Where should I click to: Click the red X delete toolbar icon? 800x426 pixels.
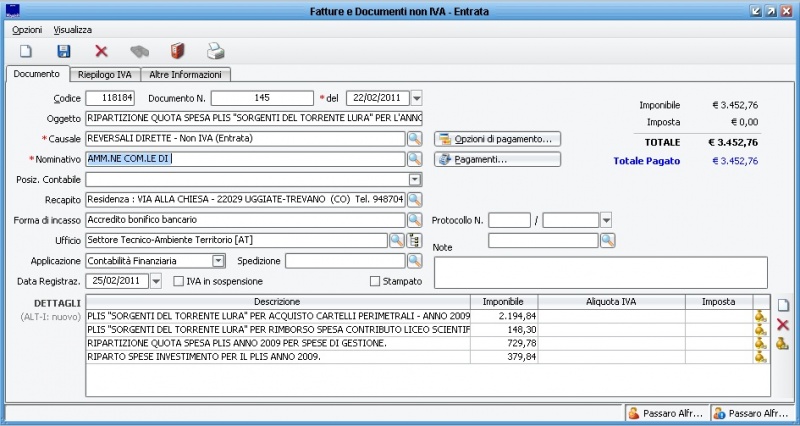pos(101,51)
